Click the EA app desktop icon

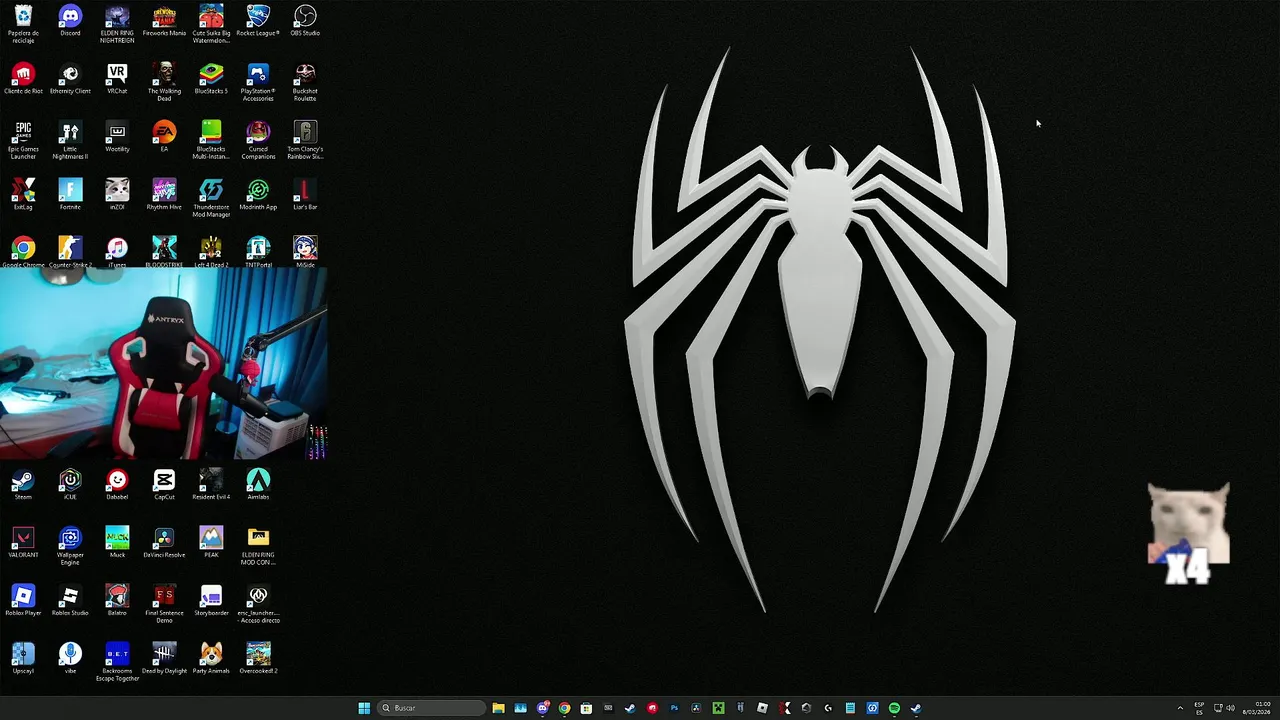click(x=164, y=137)
